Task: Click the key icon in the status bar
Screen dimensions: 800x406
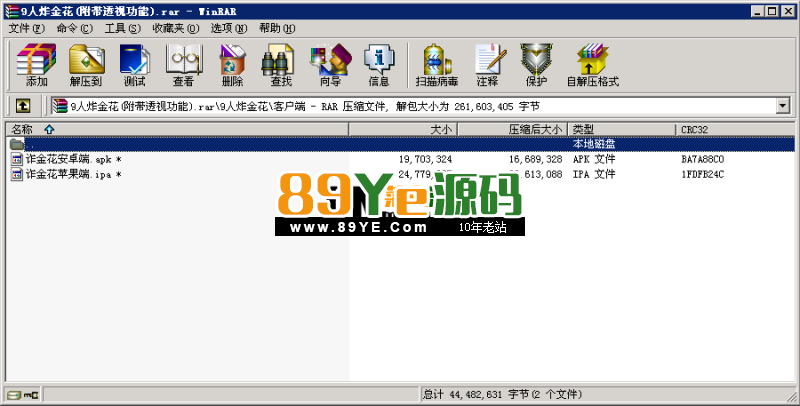Action: tap(31, 395)
